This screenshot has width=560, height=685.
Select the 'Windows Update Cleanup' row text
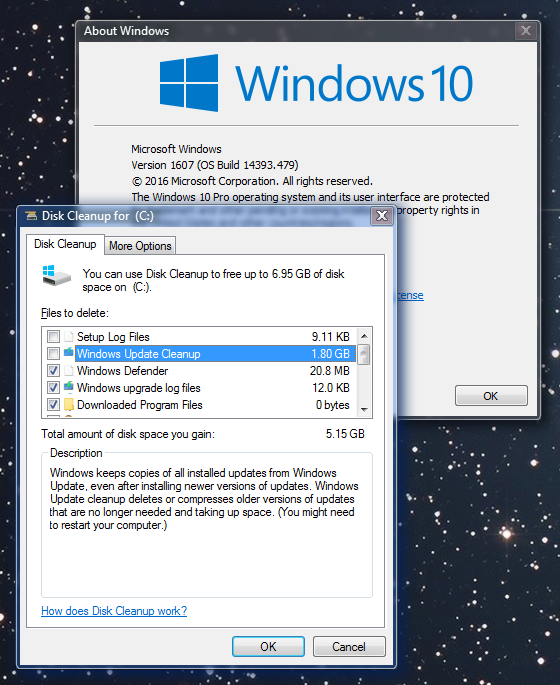pos(138,354)
